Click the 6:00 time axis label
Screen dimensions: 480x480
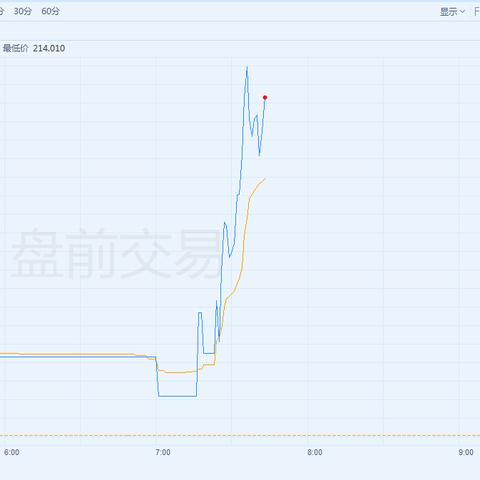[x=12, y=452]
